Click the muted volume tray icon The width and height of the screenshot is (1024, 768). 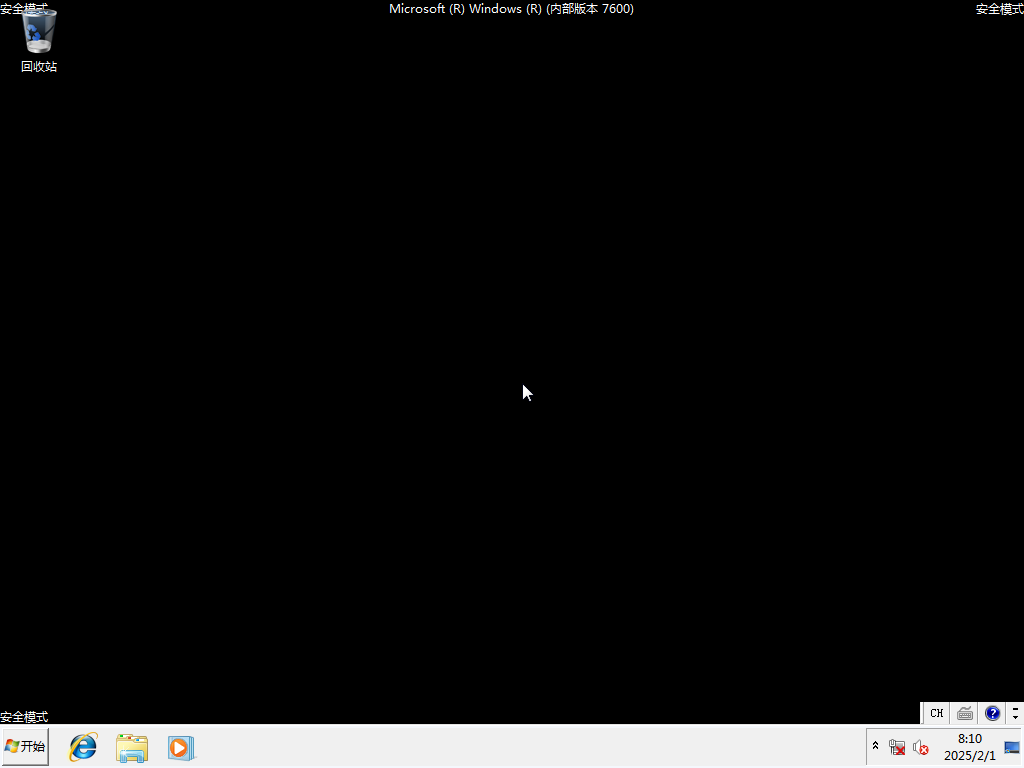921,747
